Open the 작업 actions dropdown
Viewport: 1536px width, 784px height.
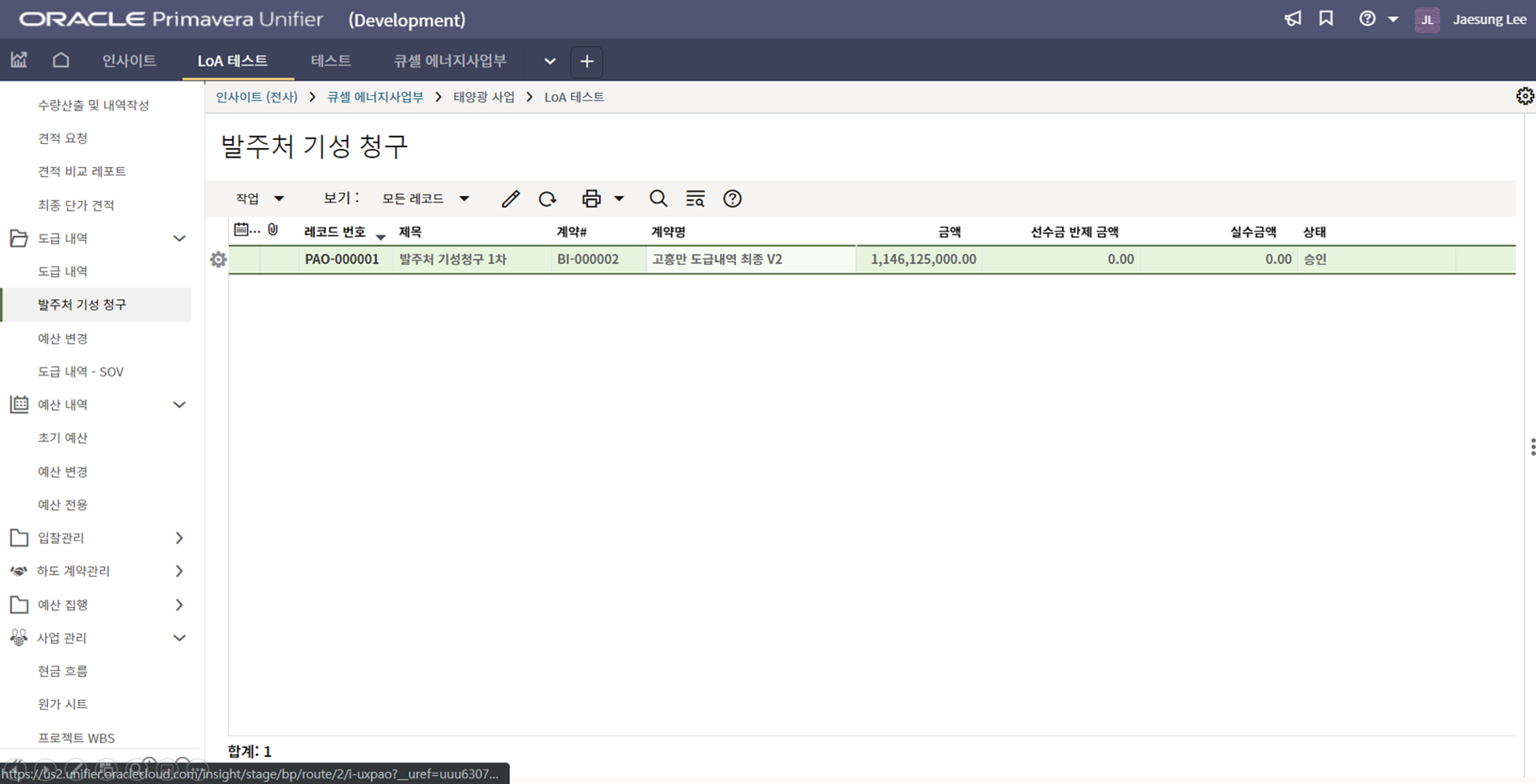click(x=259, y=199)
